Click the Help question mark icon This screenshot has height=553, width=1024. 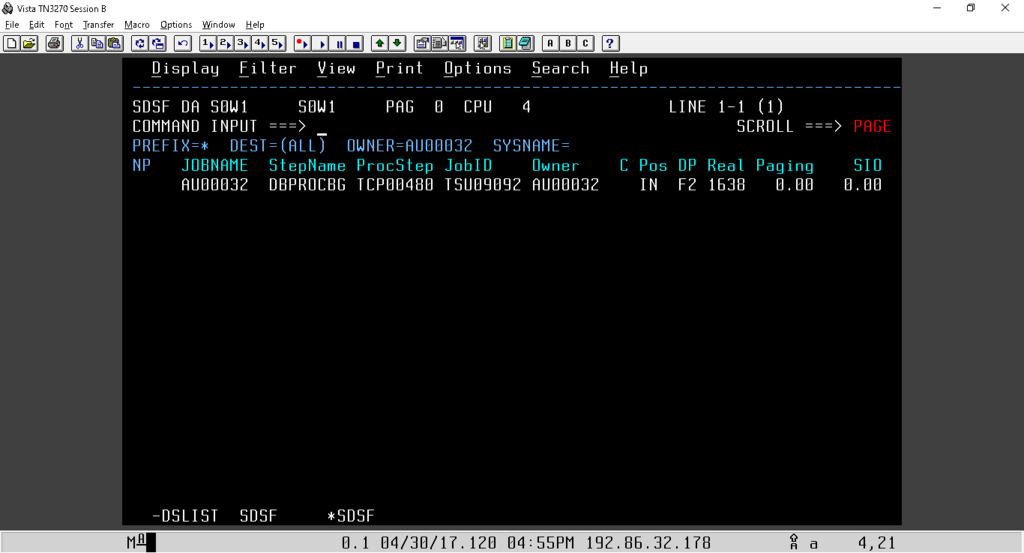click(x=610, y=44)
